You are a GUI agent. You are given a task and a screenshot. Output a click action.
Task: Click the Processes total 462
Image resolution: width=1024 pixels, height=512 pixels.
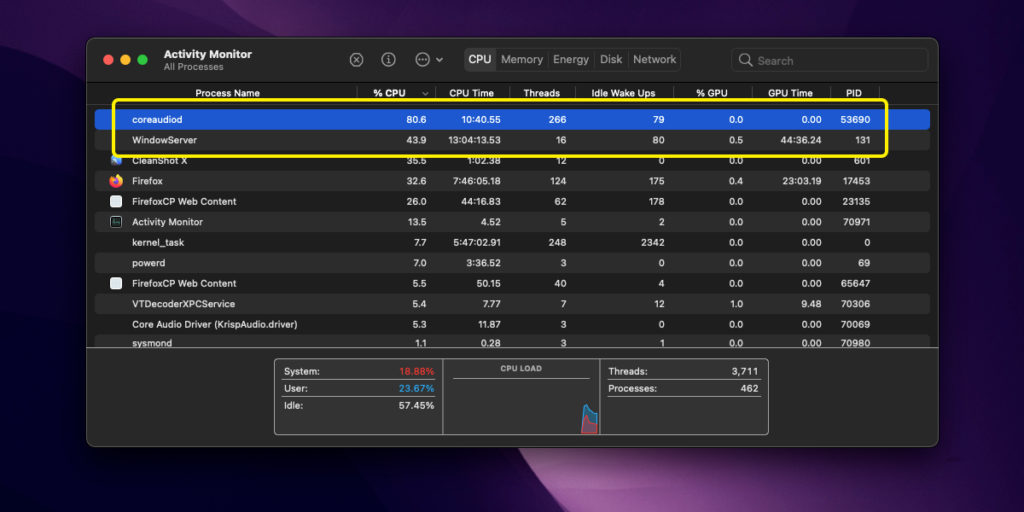[x=750, y=389]
